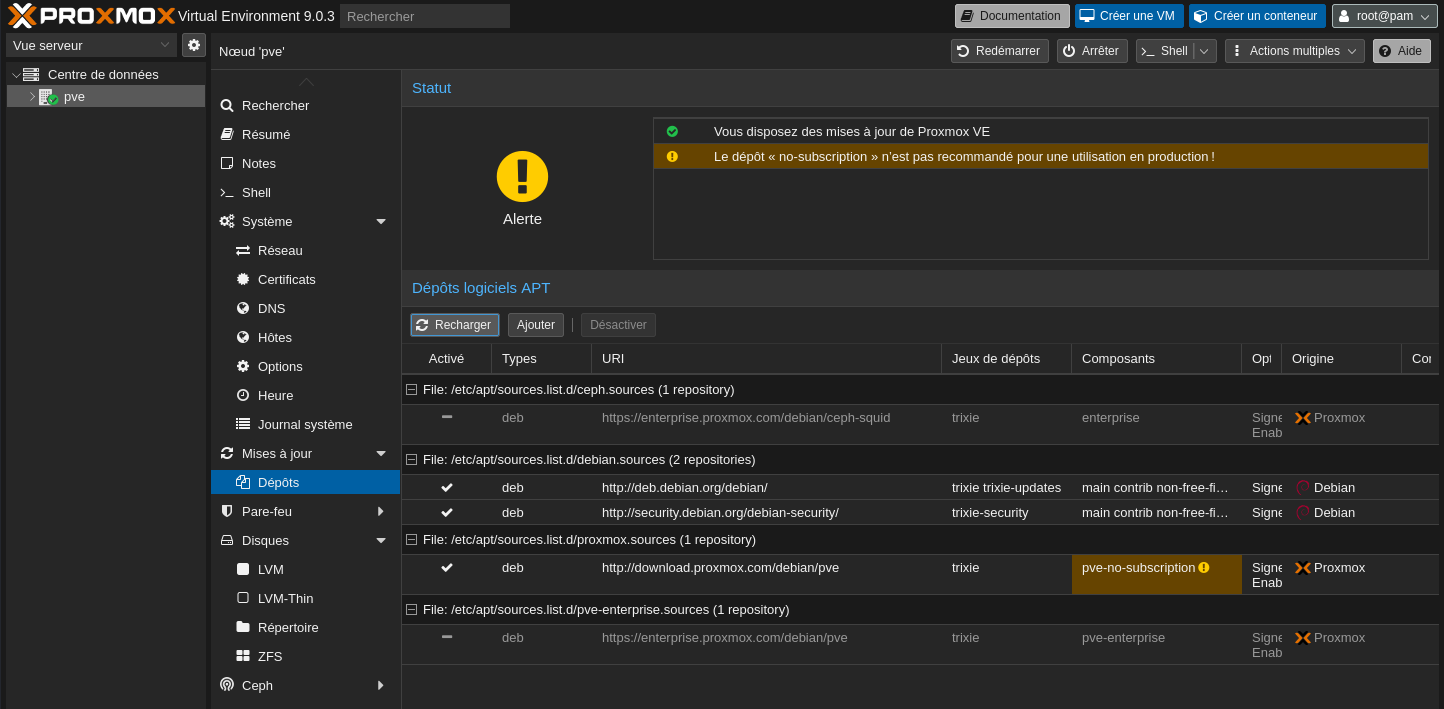Image resolution: width=1444 pixels, height=709 pixels.
Task: Click the Dépôts copy icon in the menu
Action: tap(243, 482)
